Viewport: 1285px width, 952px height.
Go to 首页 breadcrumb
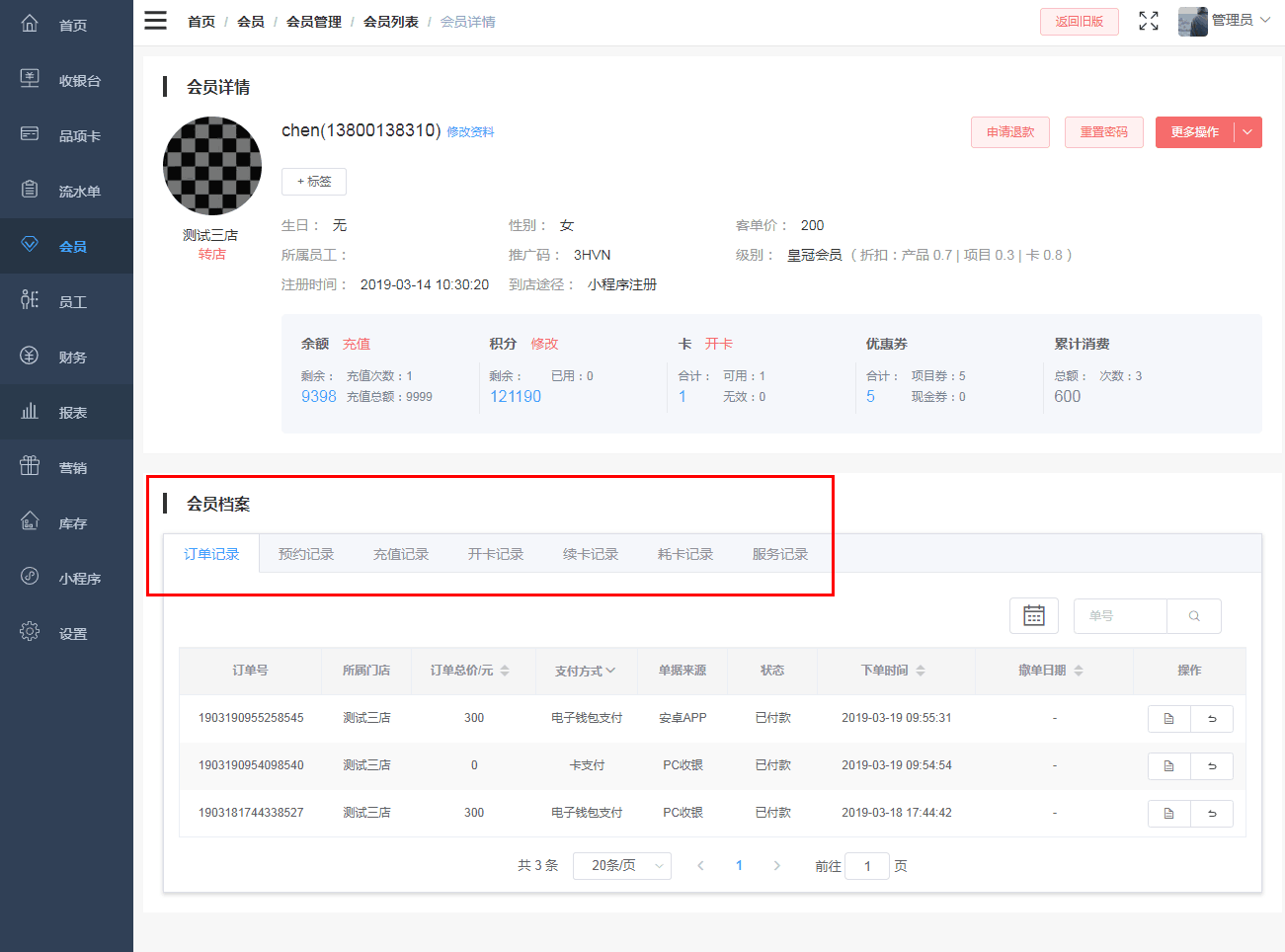[201, 22]
